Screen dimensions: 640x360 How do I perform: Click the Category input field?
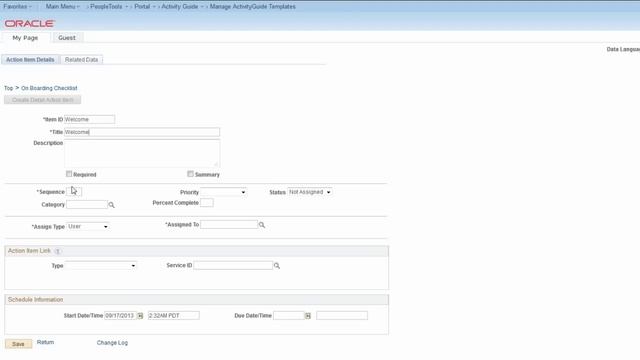click(87, 204)
